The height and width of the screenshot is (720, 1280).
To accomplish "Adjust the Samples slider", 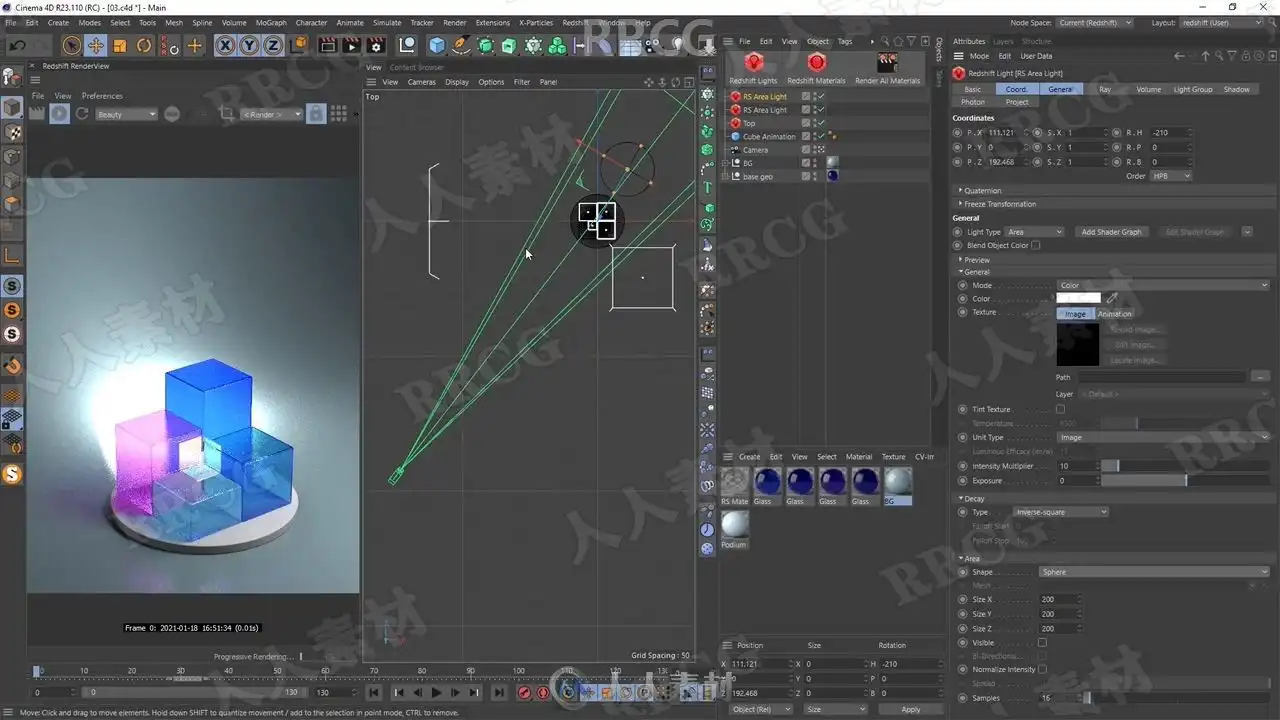I will click(x=1177, y=698).
